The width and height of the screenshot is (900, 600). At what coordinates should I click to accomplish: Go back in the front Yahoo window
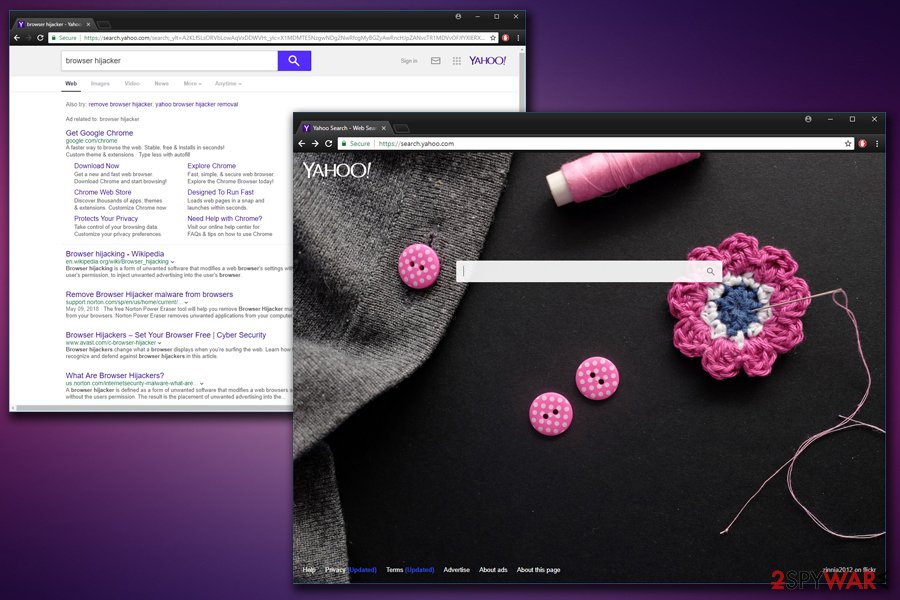pos(302,144)
